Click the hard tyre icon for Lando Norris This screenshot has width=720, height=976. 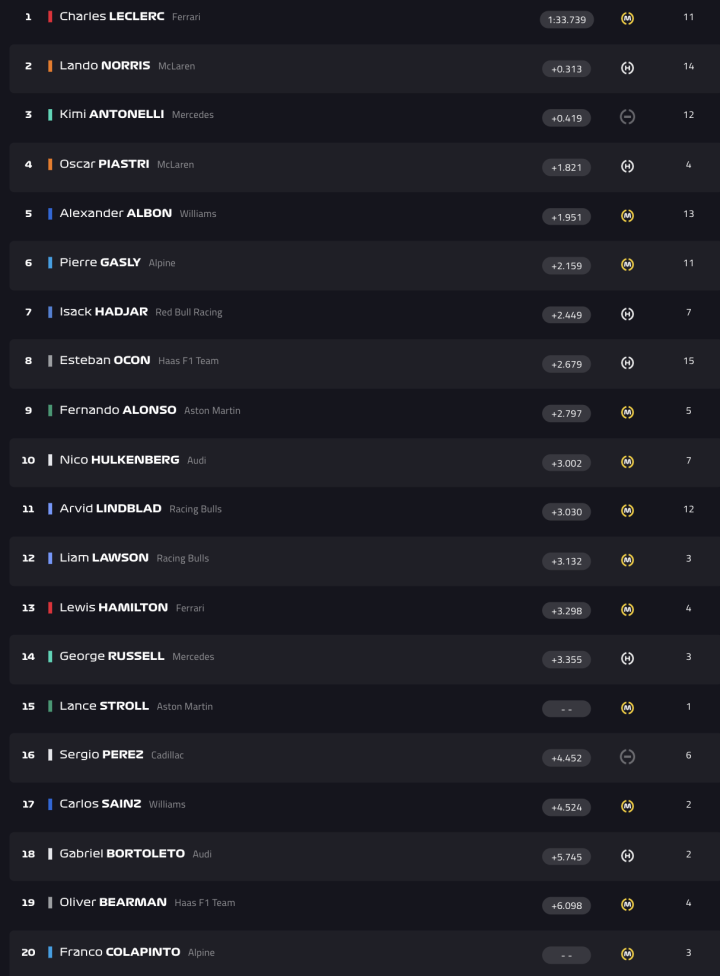pyautogui.click(x=627, y=68)
